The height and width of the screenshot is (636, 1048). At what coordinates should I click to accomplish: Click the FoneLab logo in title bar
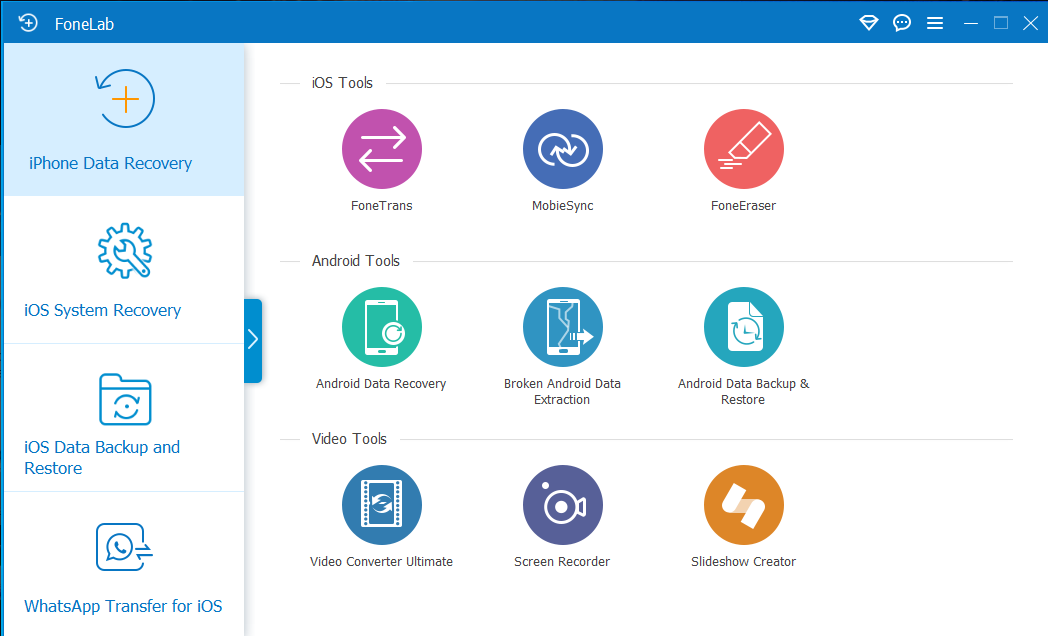coord(28,22)
